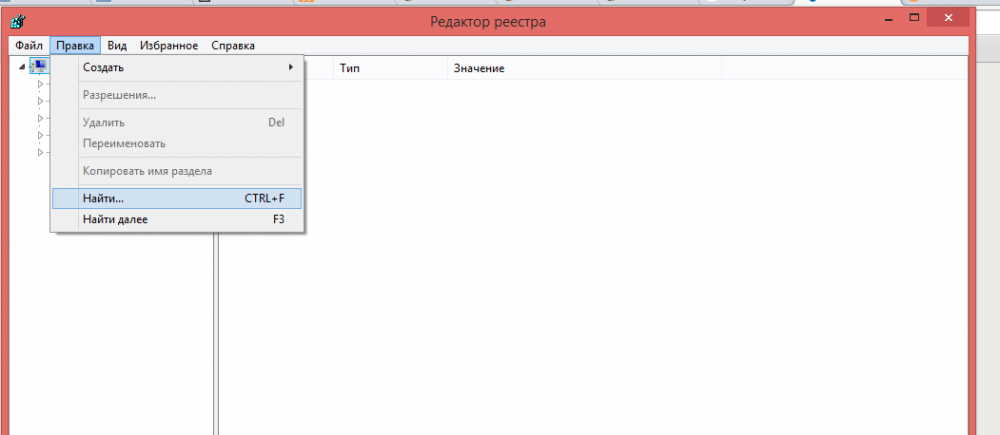Open the Вид menu
Image resolution: width=1000 pixels, height=435 pixels.
(117, 45)
